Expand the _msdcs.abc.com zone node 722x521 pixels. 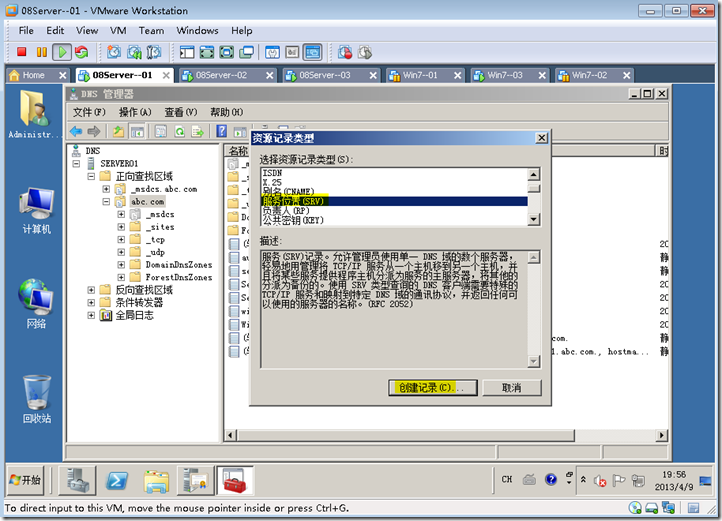tap(106, 189)
